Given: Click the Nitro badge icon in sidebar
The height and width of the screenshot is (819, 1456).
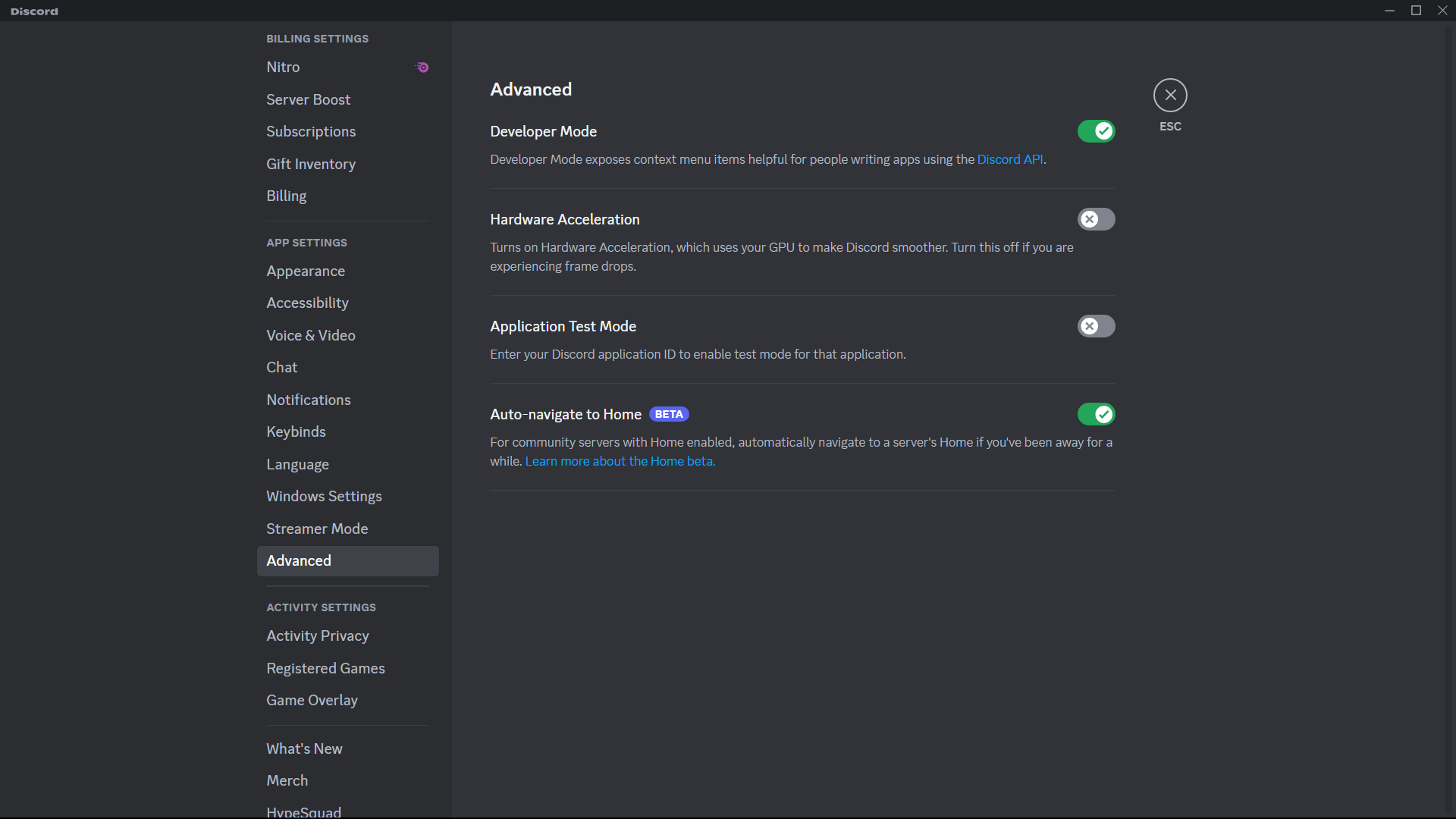Looking at the screenshot, I should coord(422,67).
